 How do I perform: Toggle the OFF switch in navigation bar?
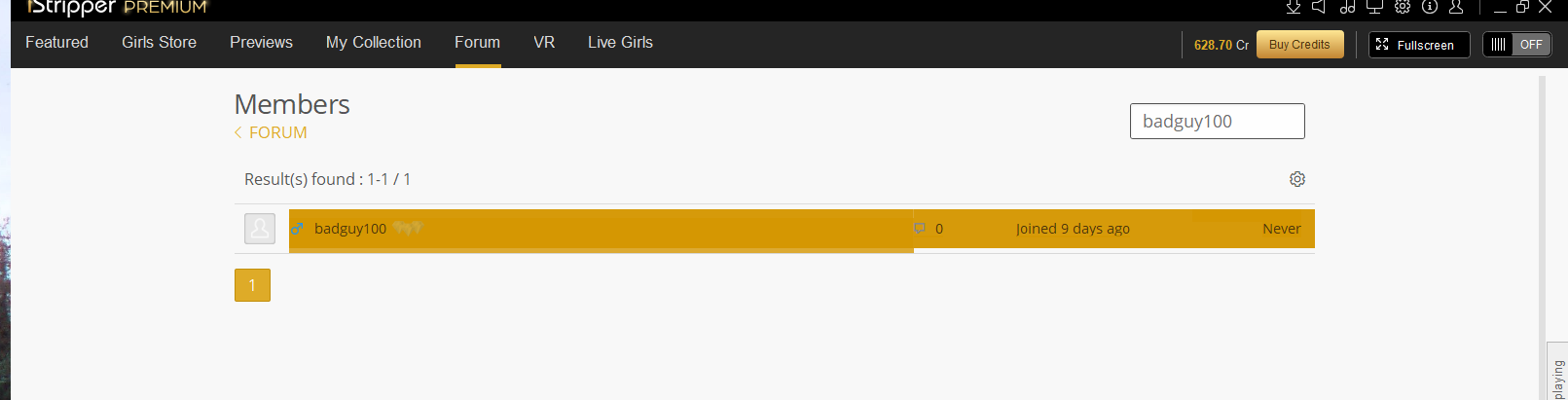(1516, 45)
